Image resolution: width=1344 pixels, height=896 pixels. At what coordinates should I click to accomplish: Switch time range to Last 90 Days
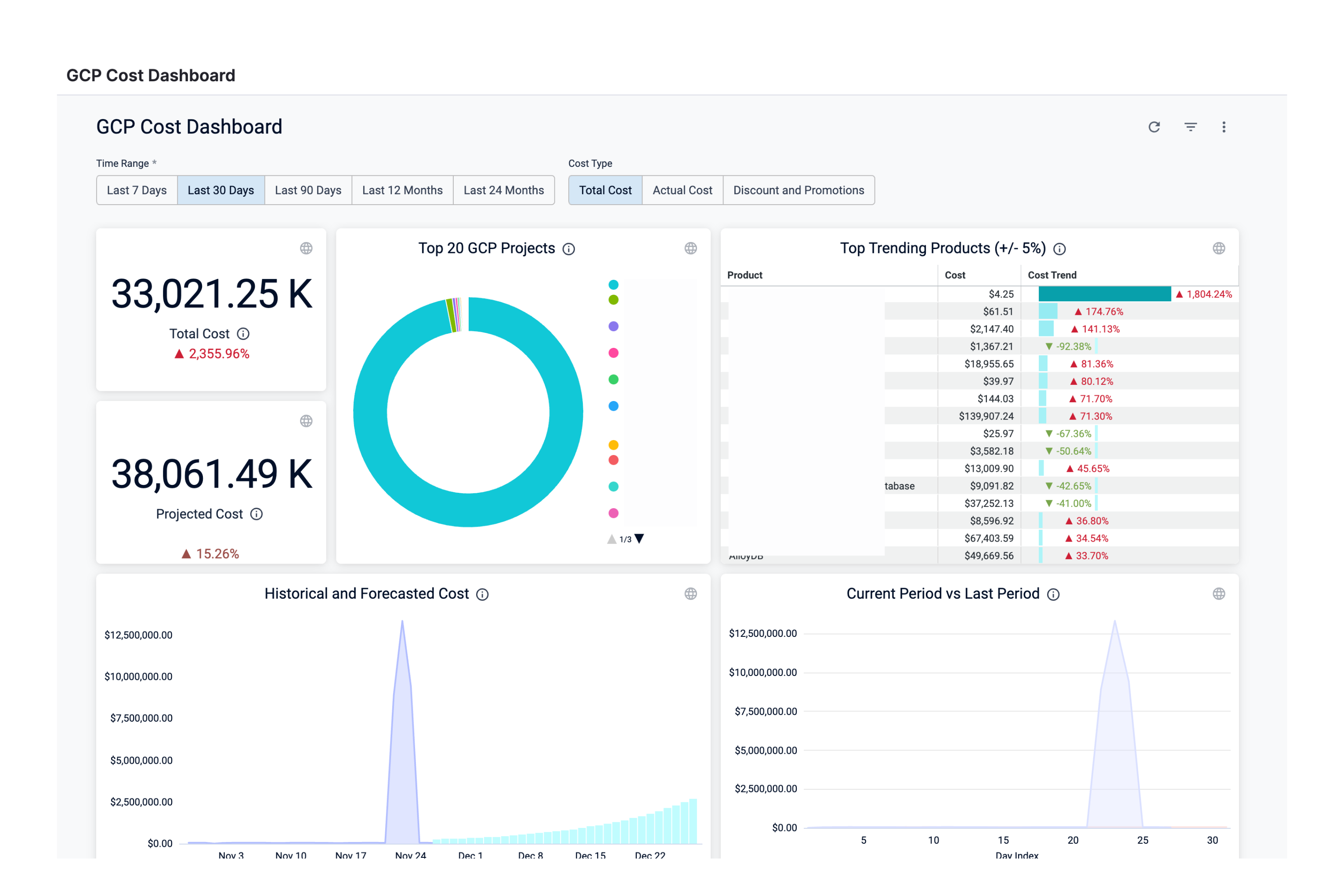[x=308, y=190]
